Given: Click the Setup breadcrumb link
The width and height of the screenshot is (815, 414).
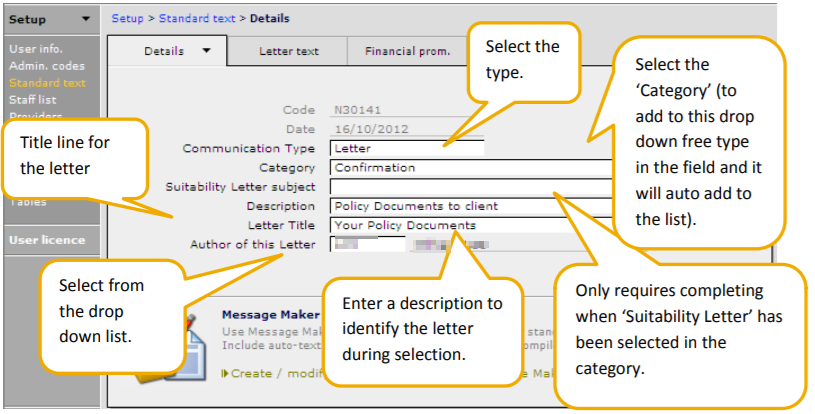Looking at the screenshot, I should coord(127,18).
